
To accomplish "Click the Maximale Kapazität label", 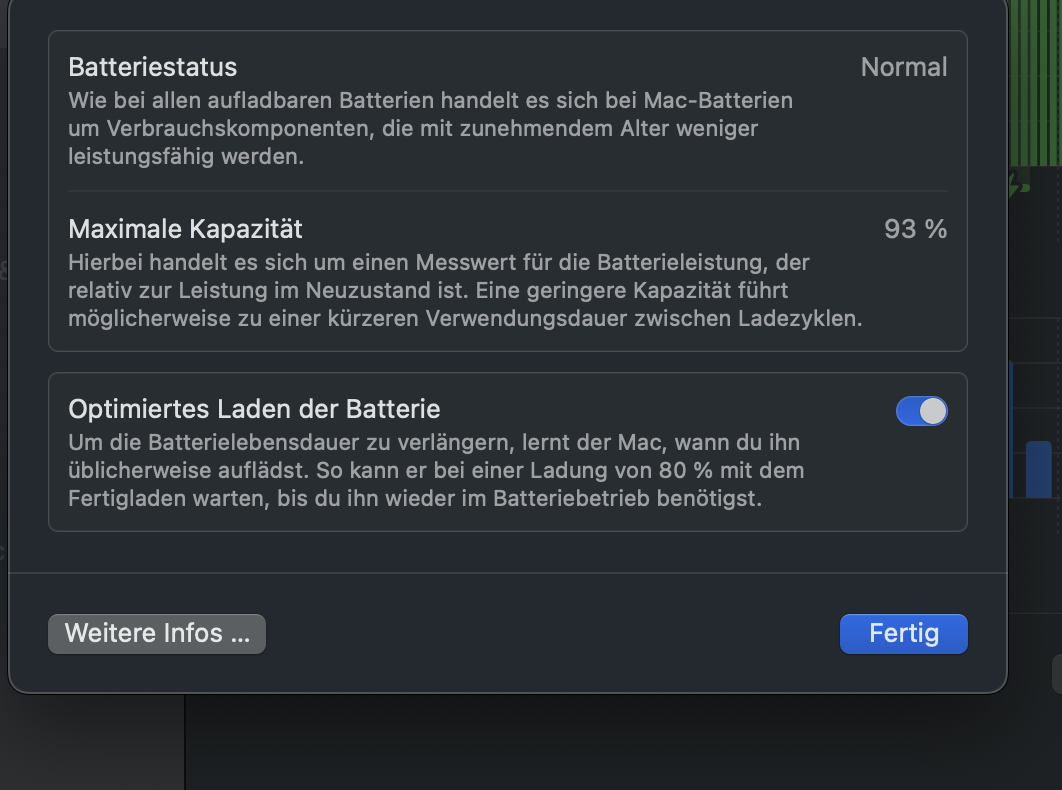I will 185,229.
